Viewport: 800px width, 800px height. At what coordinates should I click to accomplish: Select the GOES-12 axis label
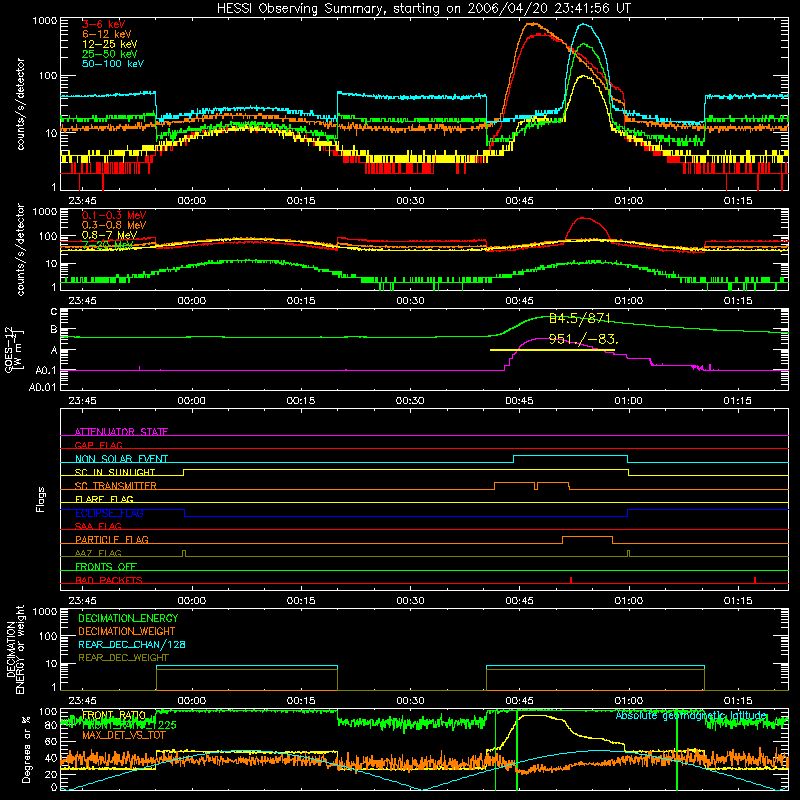[x=14, y=350]
